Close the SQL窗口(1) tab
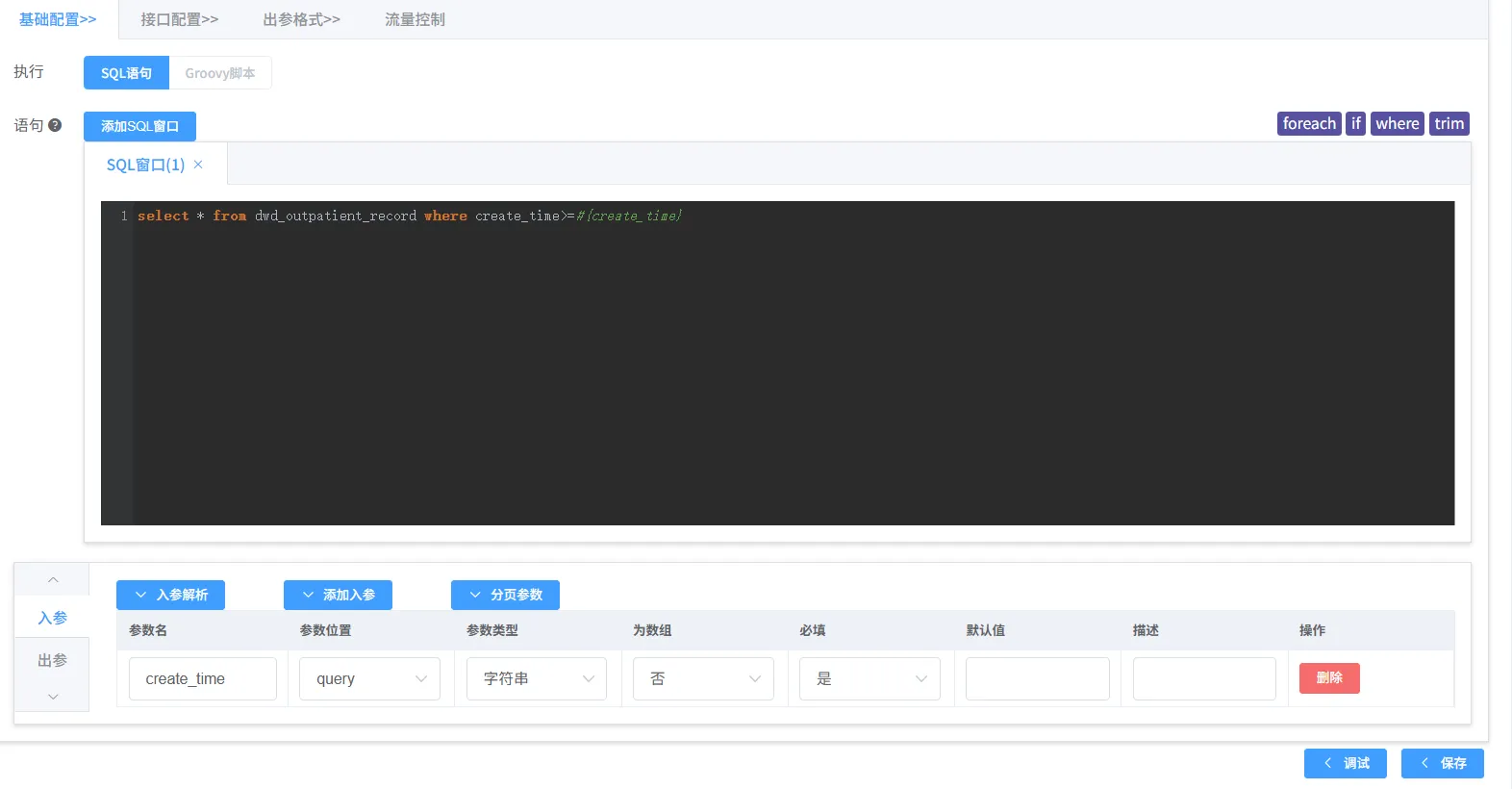 pyautogui.click(x=198, y=165)
